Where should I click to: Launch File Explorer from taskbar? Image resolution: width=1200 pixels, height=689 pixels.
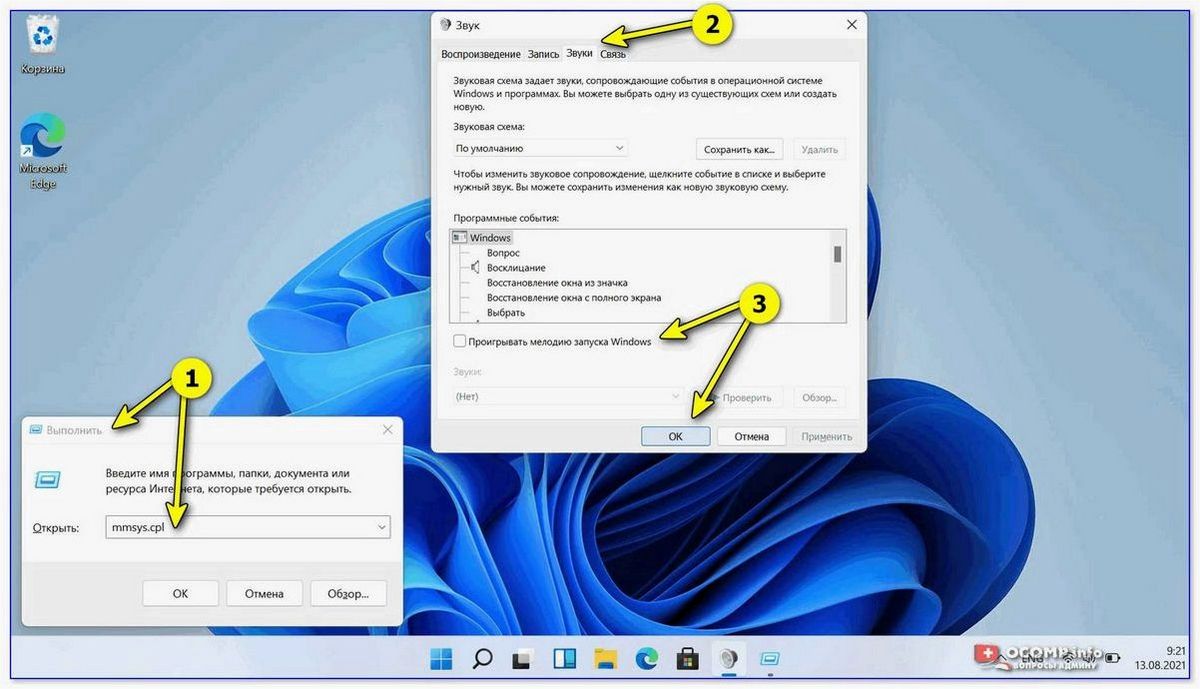(x=605, y=659)
